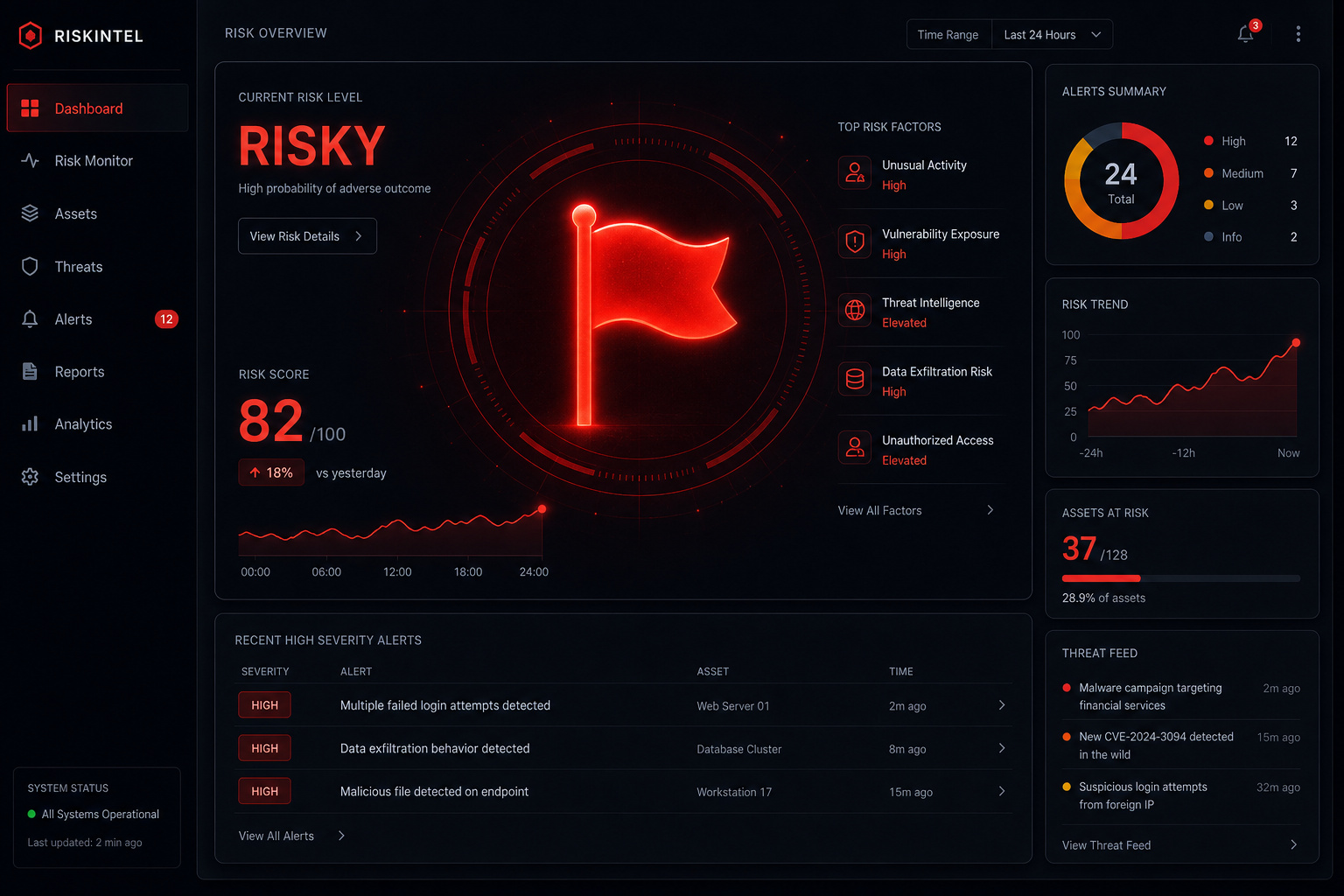Screen dimensions: 1344x896
Task: Click the Risk Trend Now data point
Action: pyautogui.click(x=1296, y=343)
